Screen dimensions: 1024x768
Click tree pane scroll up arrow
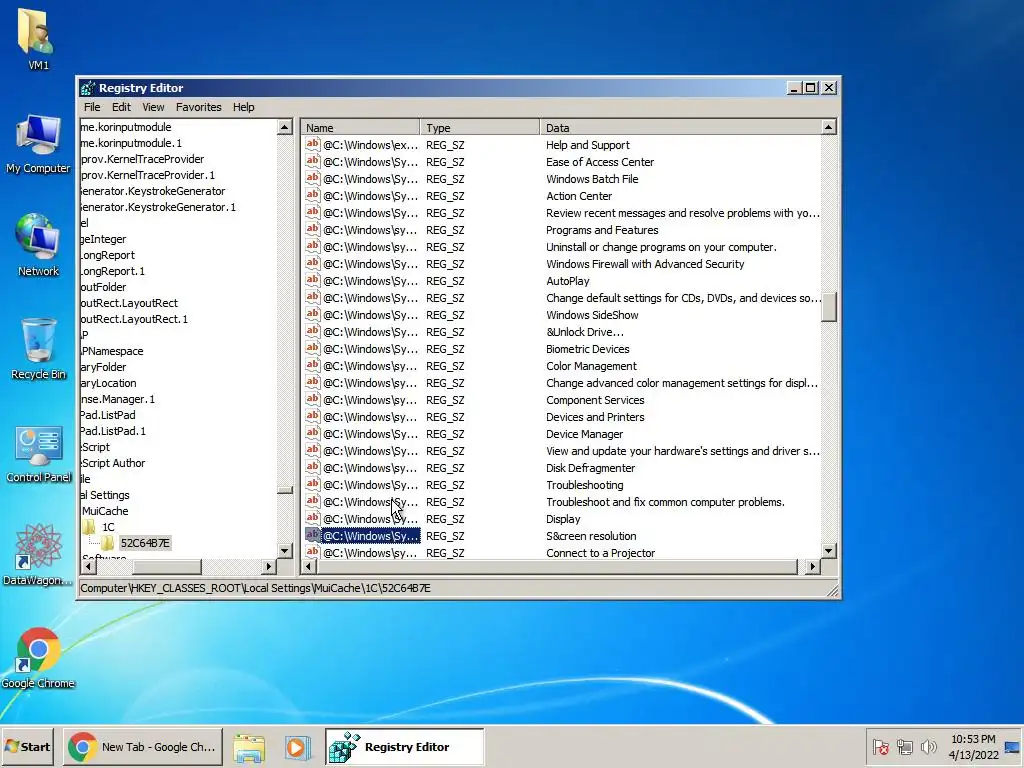click(285, 127)
